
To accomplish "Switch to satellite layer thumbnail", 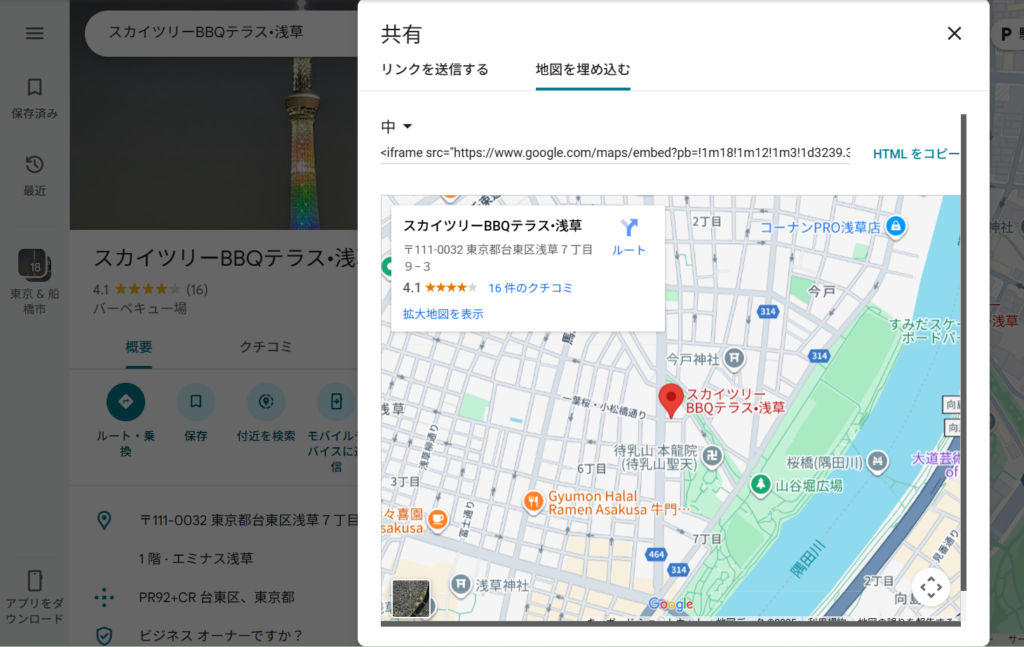I will (411, 598).
